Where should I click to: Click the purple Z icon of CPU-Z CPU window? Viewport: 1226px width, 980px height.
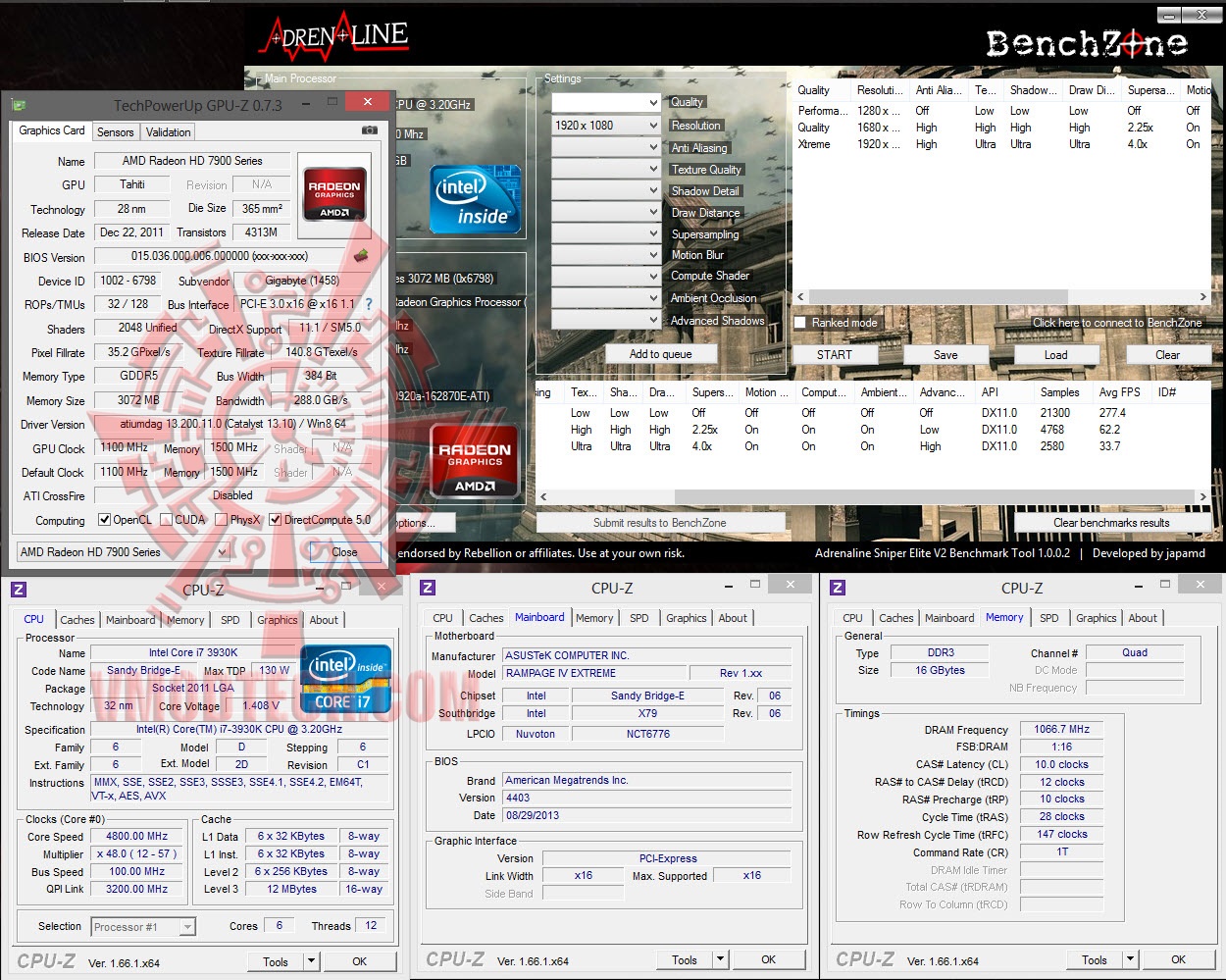pos(18,590)
